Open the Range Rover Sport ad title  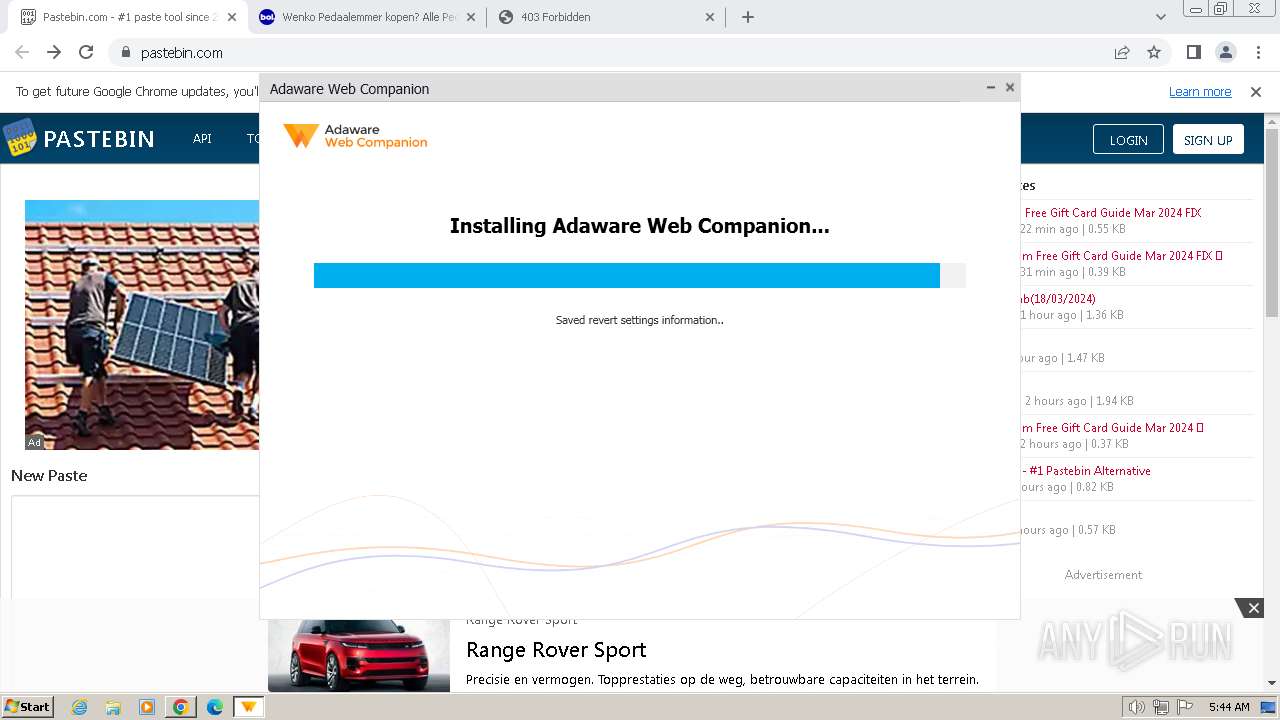point(556,650)
